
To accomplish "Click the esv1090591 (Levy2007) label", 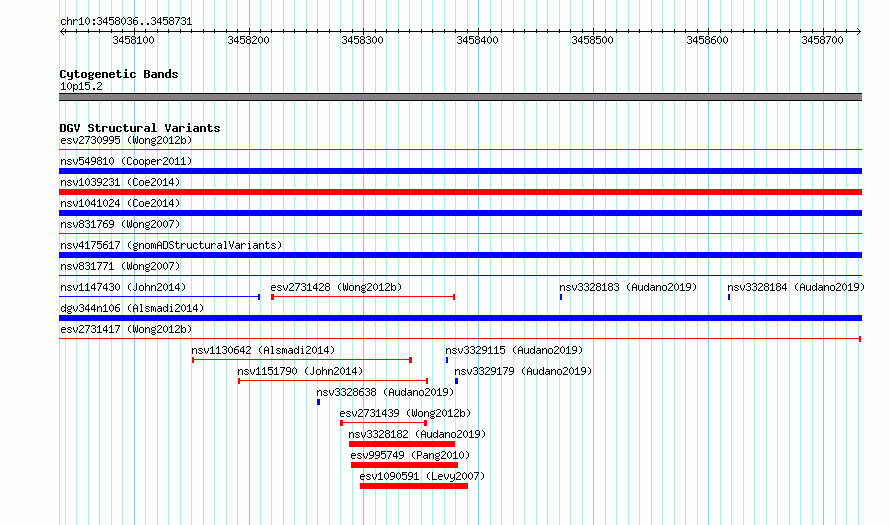I will click(x=422, y=476).
